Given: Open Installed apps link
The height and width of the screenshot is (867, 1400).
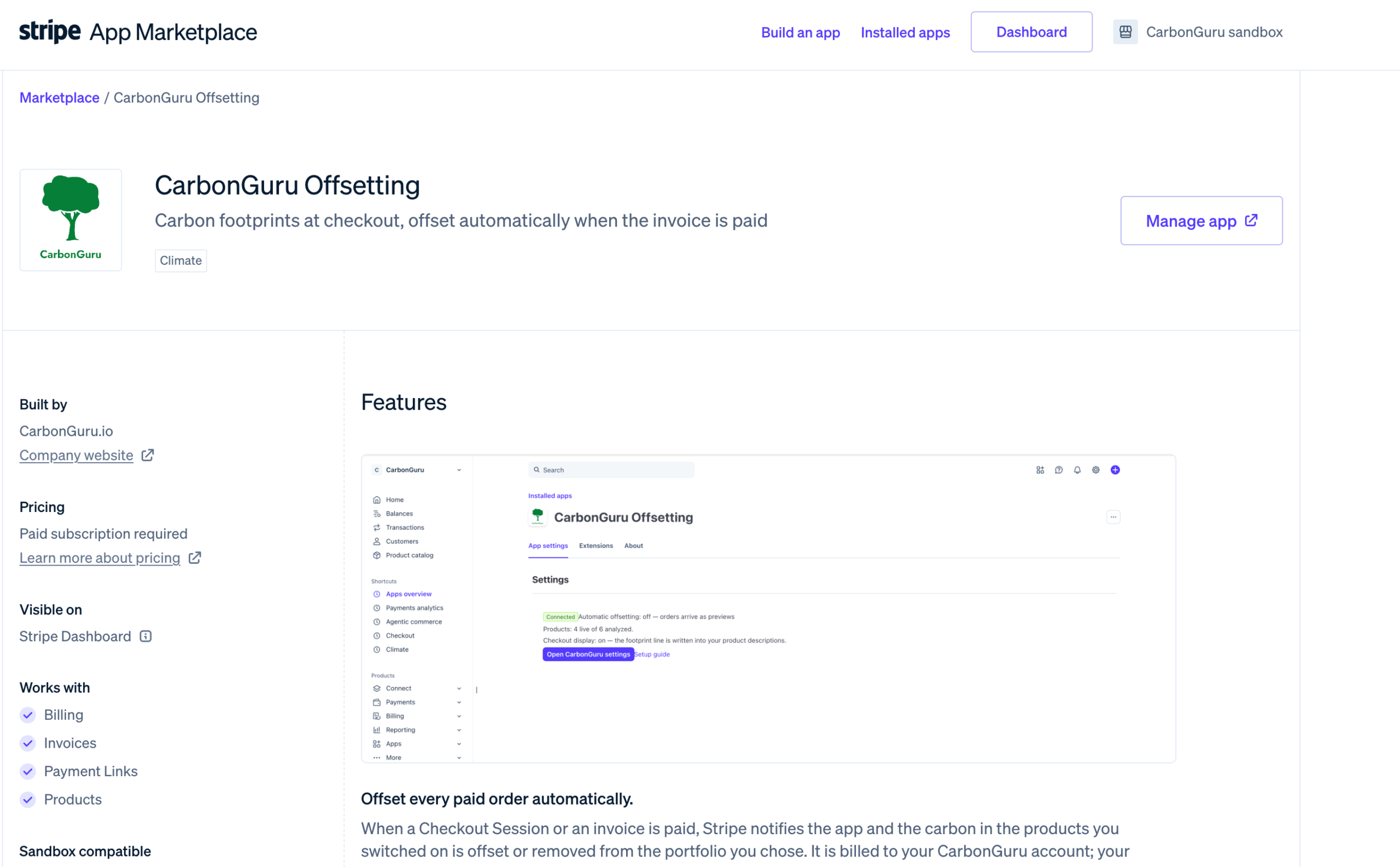Looking at the screenshot, I should (x=905, y=32).
